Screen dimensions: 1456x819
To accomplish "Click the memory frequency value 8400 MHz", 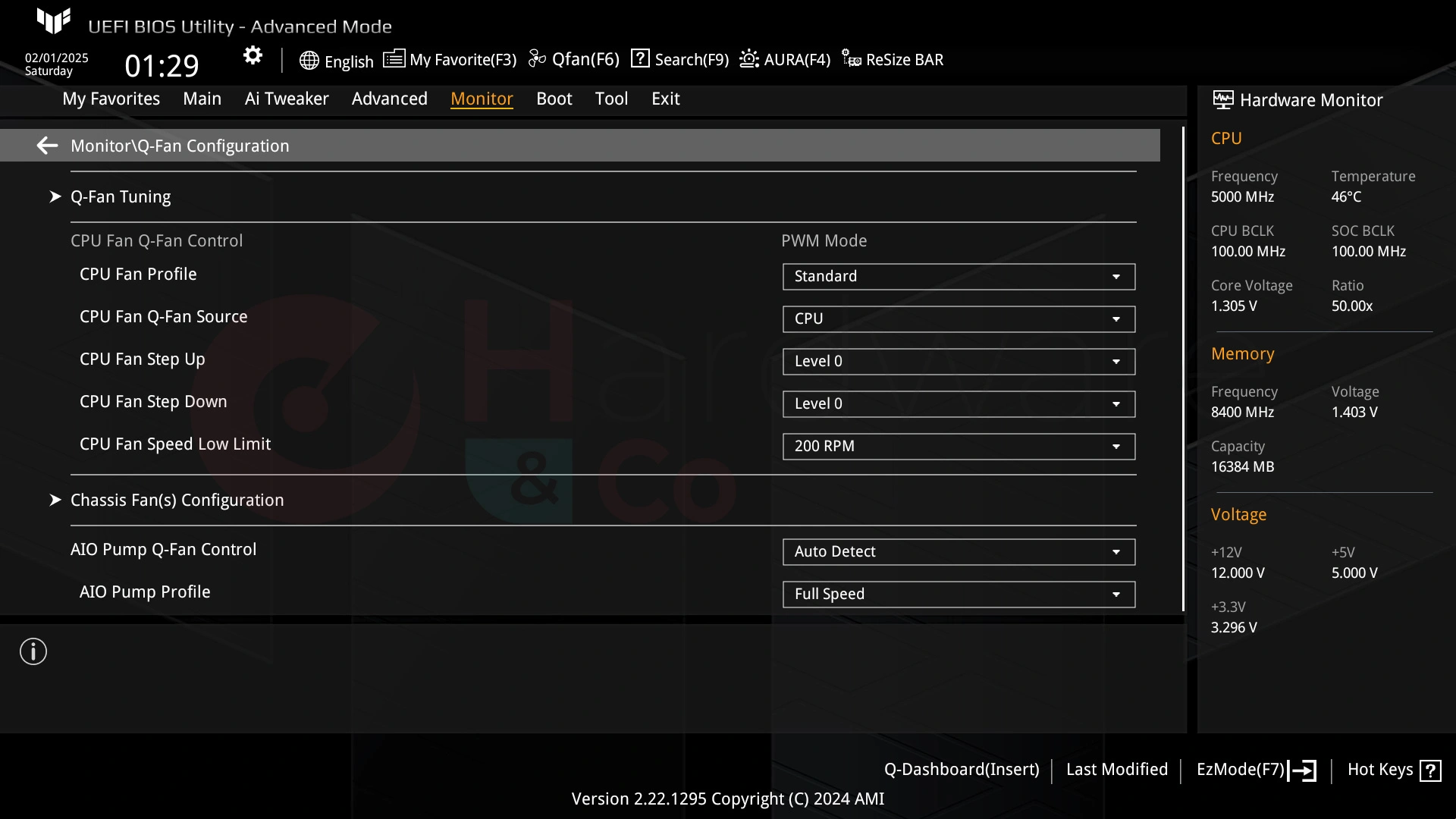I will pyautogui.click(x=1242, y=413).
